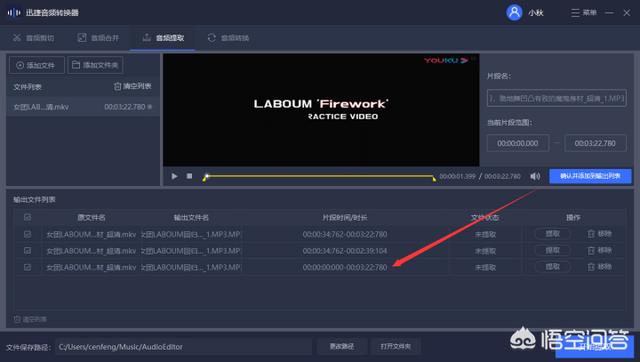Viewport: 640px width, 362px height.
Task: Click the time range 00:00:00:000-00:03:22:780
Action: 345,267
